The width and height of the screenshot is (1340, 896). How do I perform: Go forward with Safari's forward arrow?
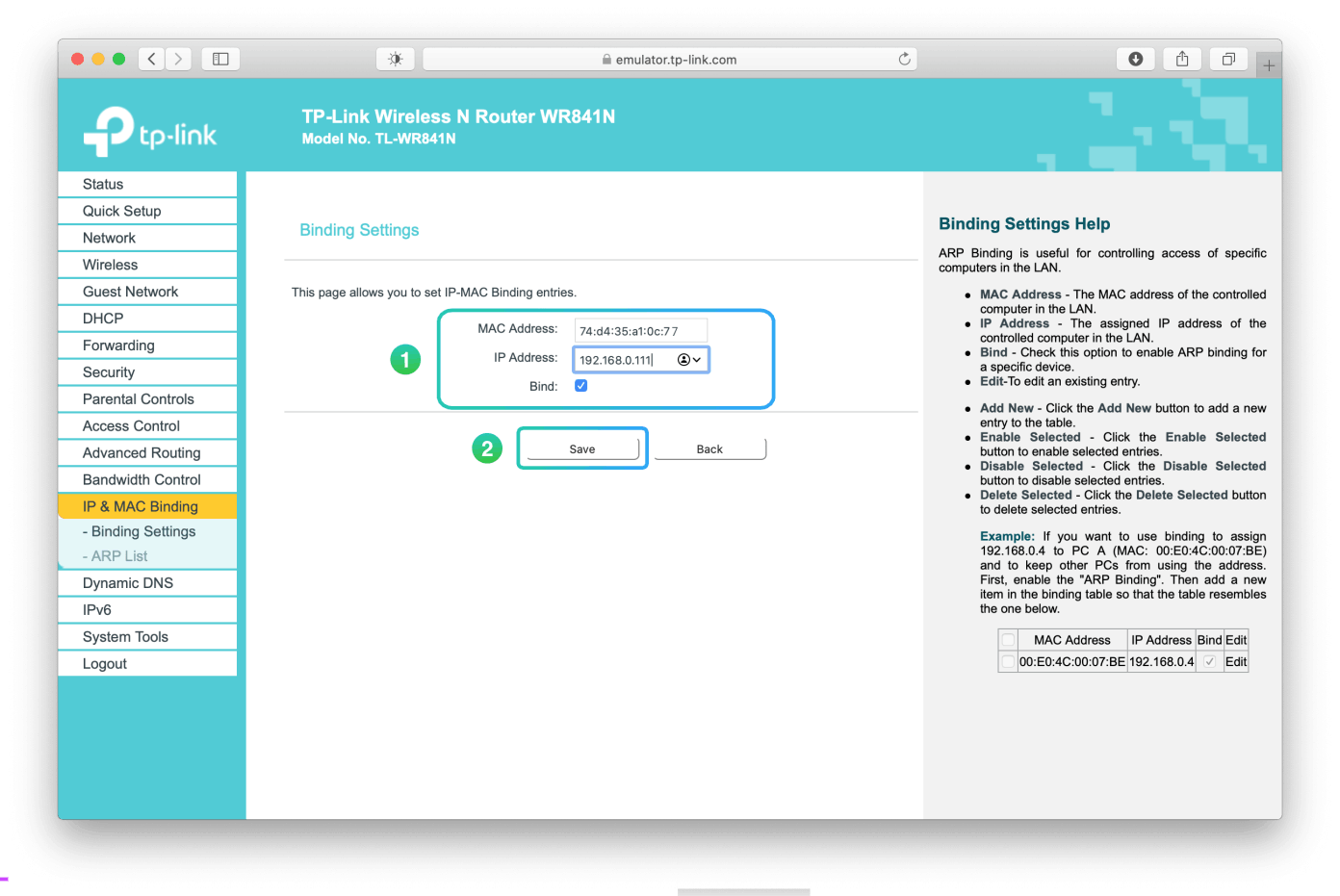178,59
